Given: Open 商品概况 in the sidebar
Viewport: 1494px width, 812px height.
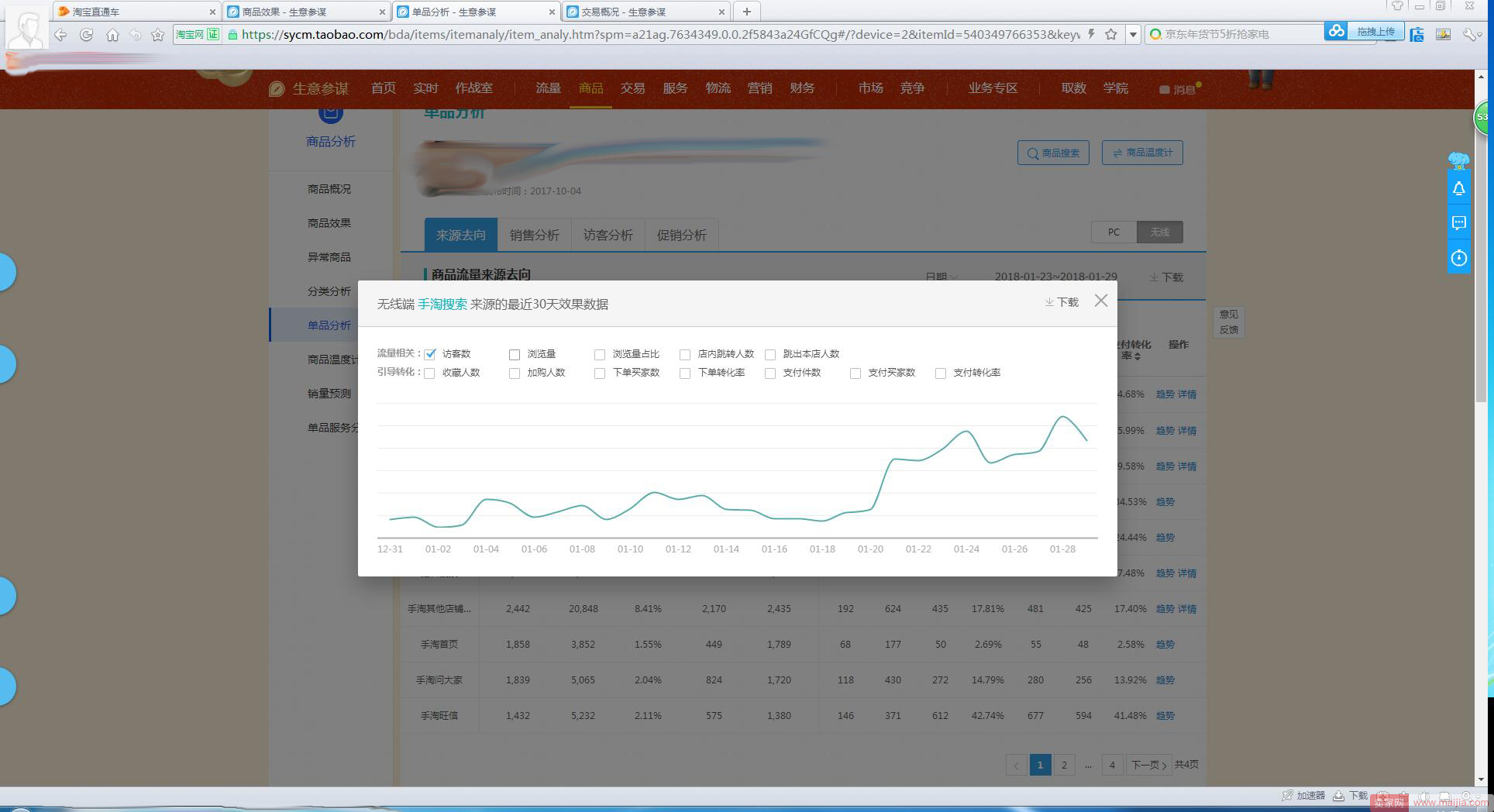Looking at the screenshot, I should point(329,189).
